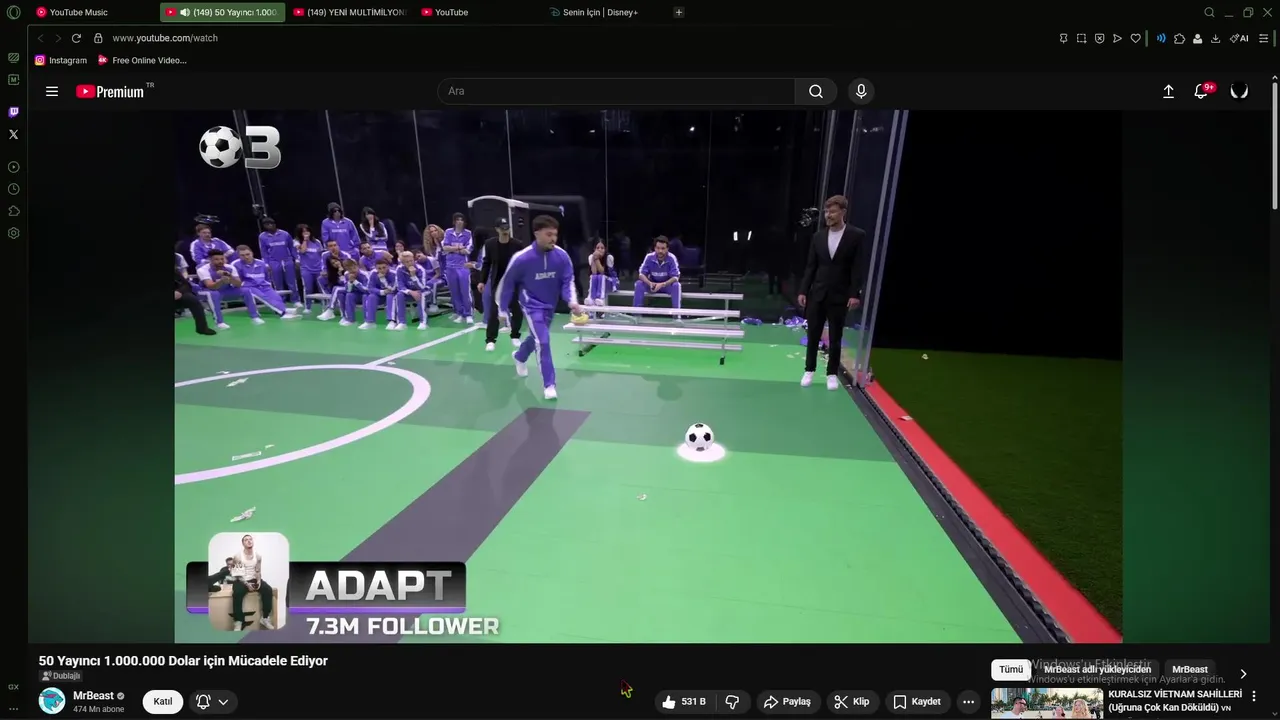Screen dimensions: 1280x720
Task: Start voice search with microphone
Action: coord(861,91)
